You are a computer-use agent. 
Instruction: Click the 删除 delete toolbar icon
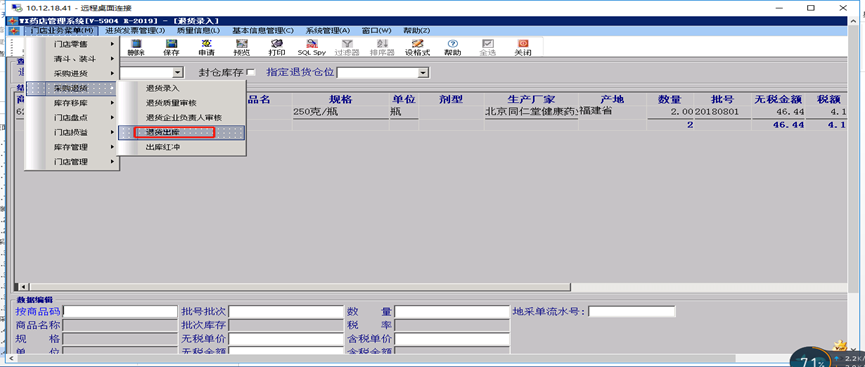pos(136,47)
